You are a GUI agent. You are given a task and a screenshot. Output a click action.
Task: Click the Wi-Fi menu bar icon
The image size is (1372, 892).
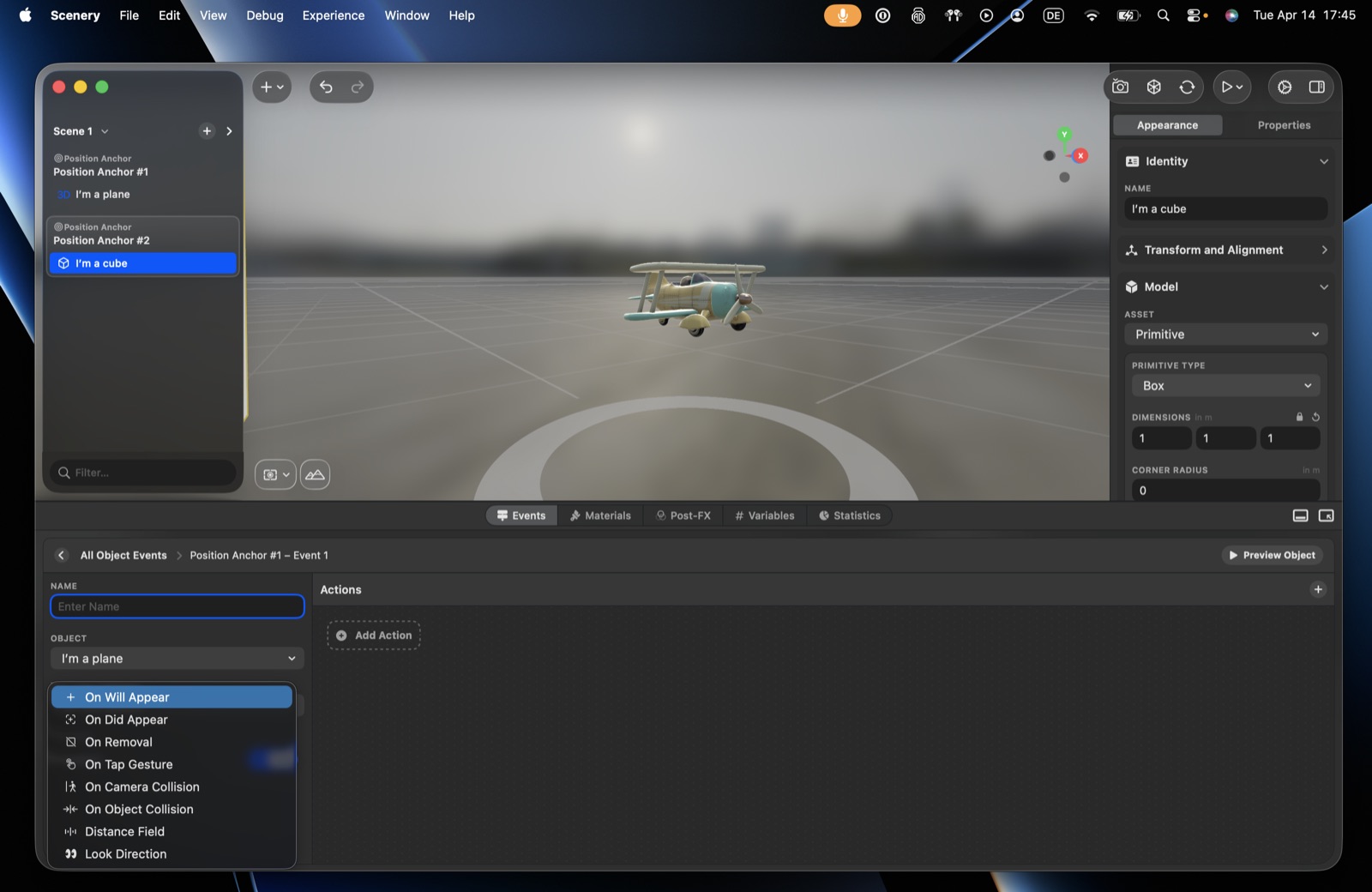point(1091,15)
